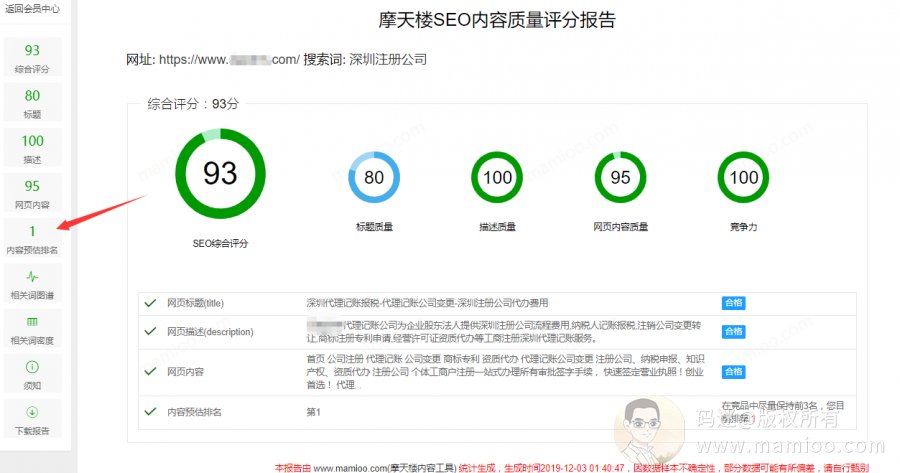Click checkmark beside 网页标题(title) row
The width and height of the screenshot is (900, 473).
point(150,303)
